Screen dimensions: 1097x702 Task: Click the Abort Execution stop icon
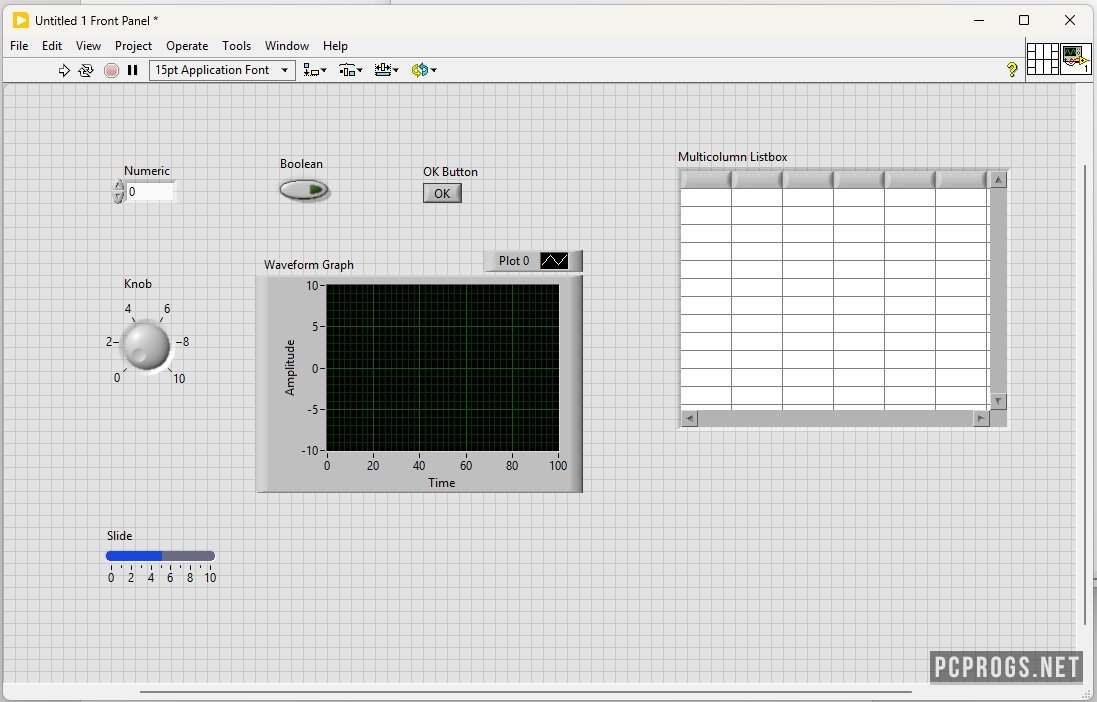[x=111, y=70]
